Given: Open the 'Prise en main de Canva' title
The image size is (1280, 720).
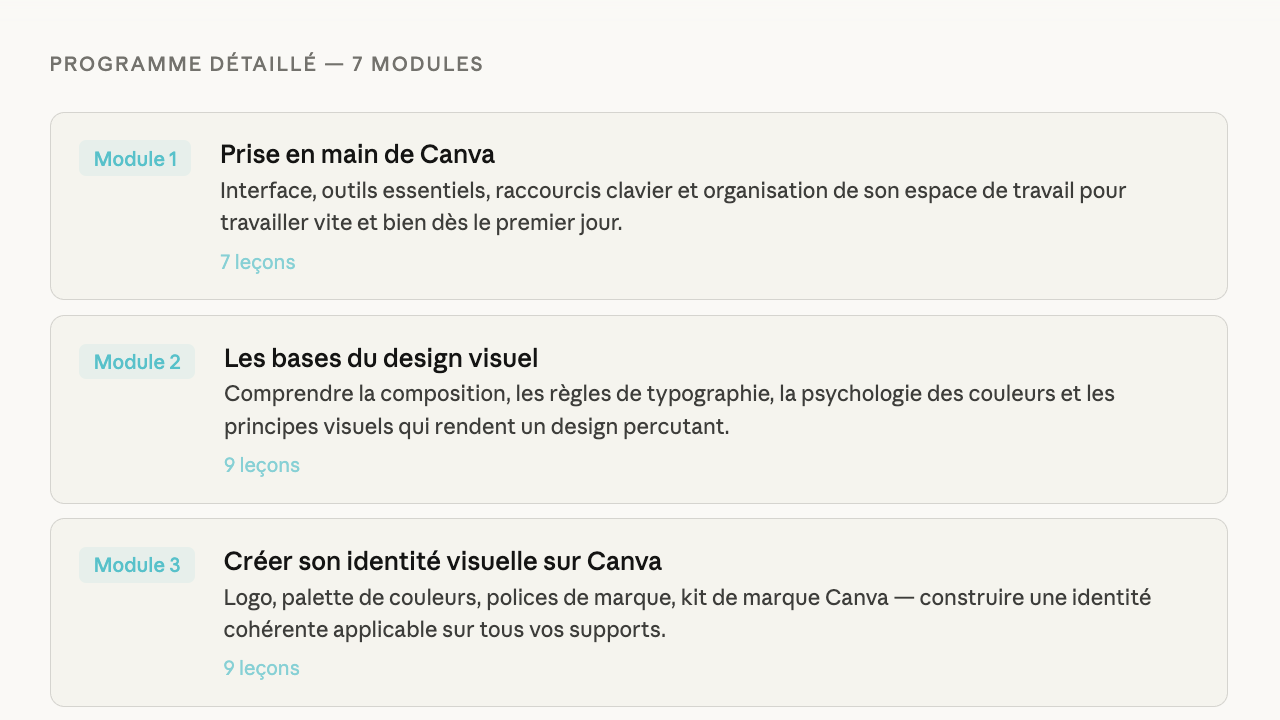Looking at the screenshot, I should coord(357,154).
